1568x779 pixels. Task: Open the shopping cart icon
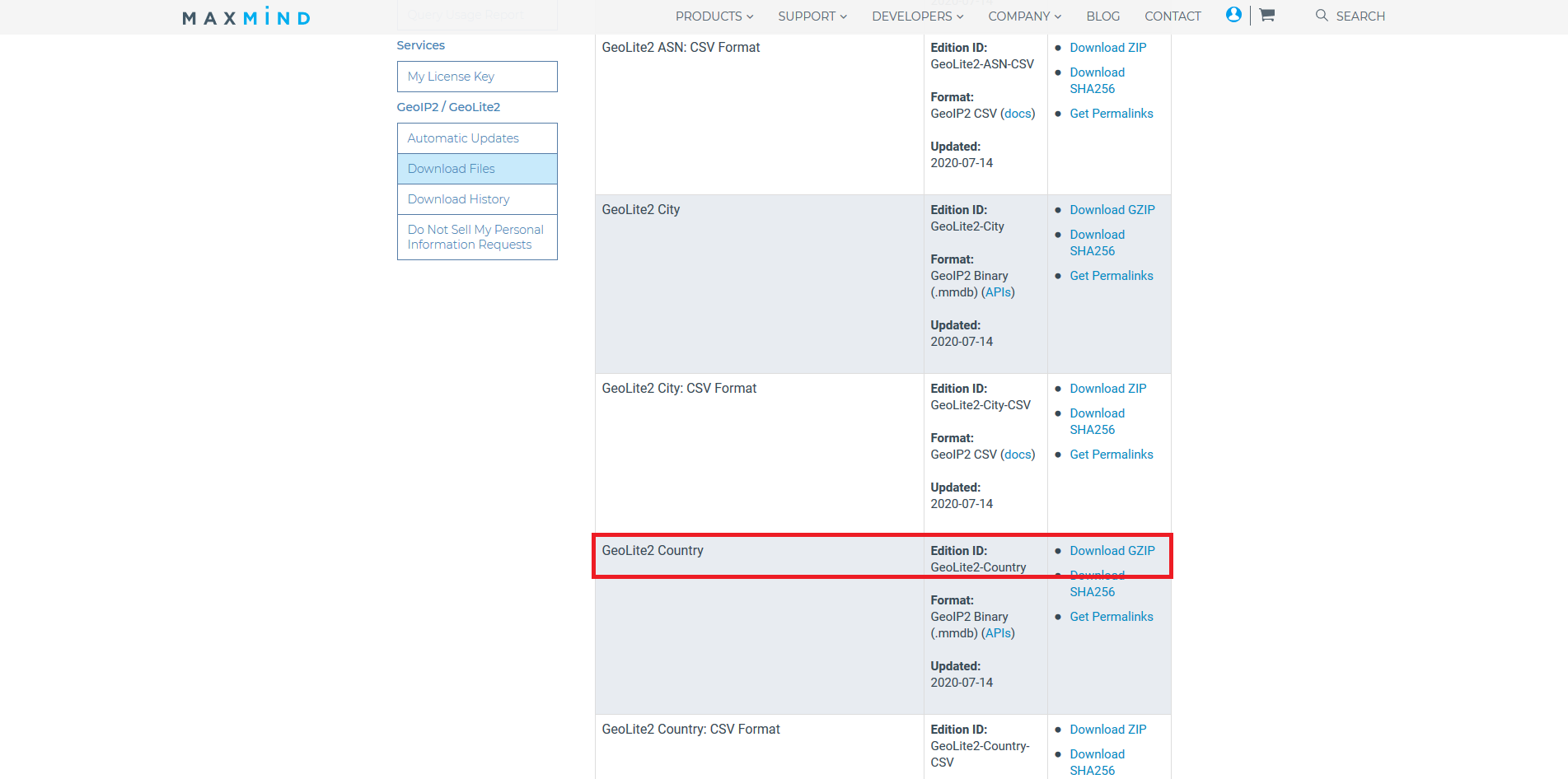1267,15
